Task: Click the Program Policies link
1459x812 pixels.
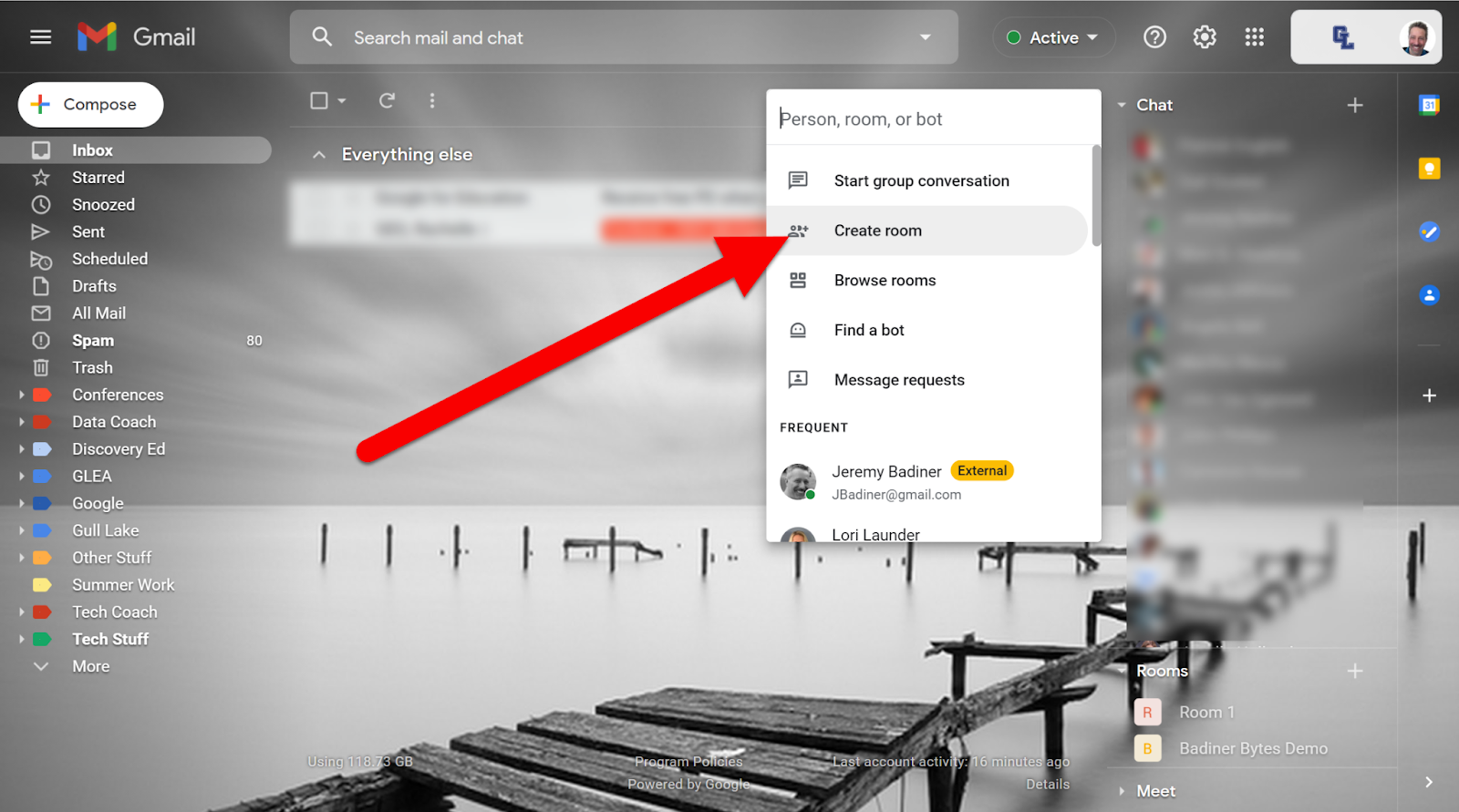Action: tap(688, 762)
